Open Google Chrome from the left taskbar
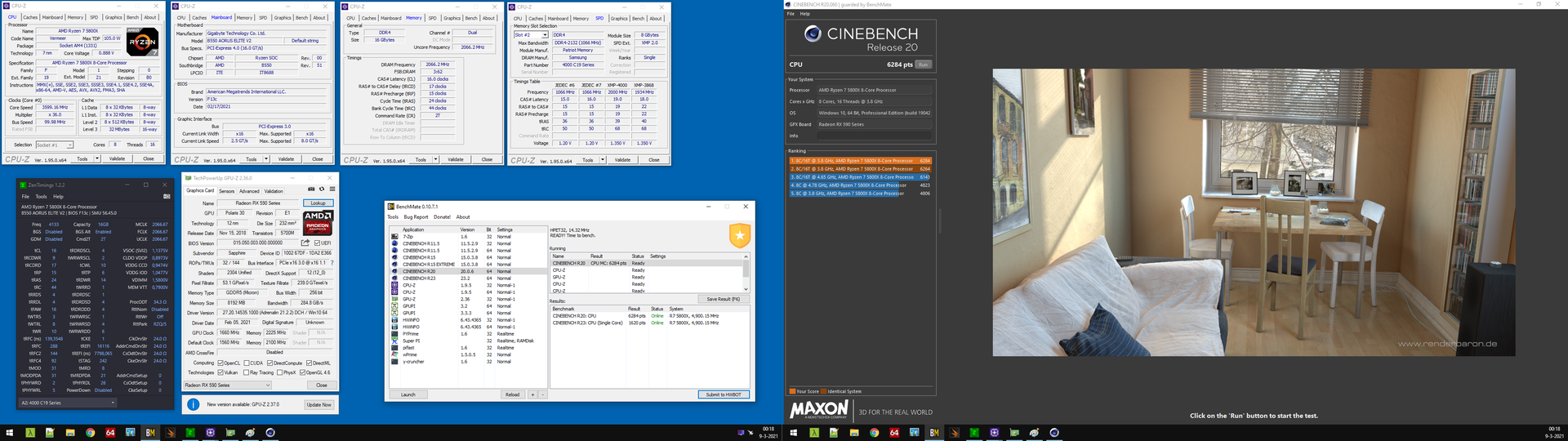The height and width of the screenshot is (441, 1568). pos(90,433)
